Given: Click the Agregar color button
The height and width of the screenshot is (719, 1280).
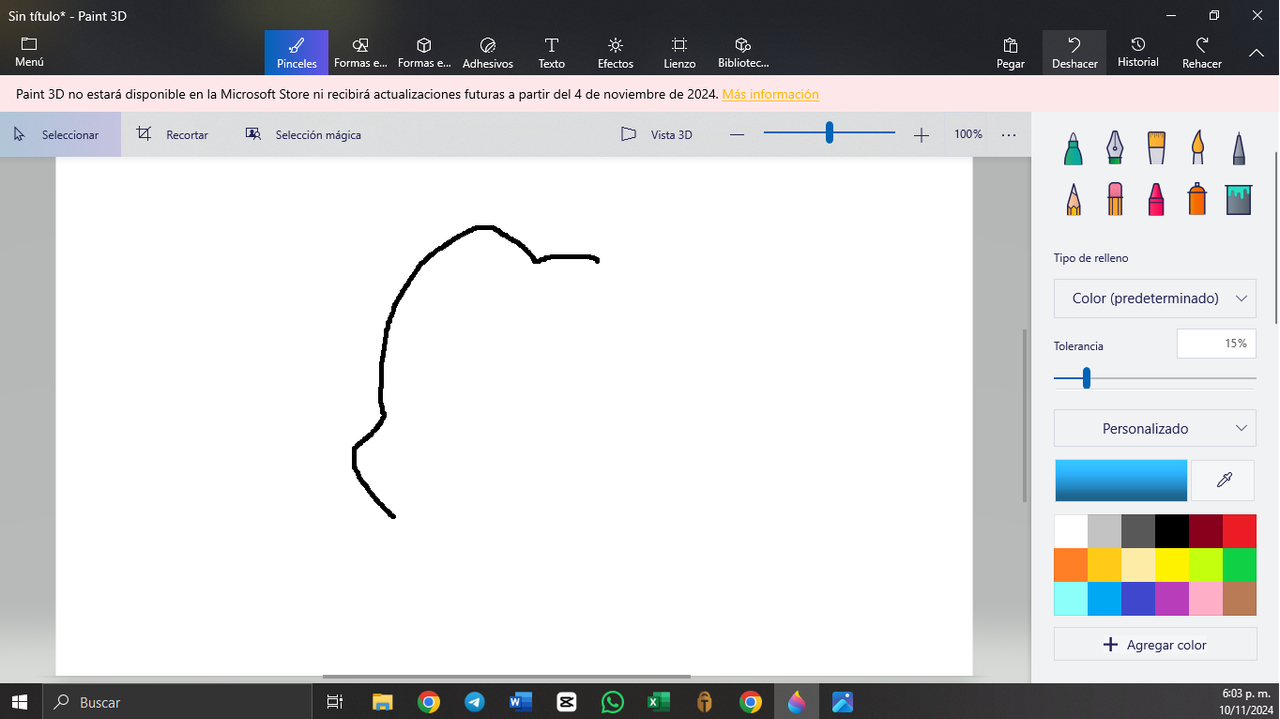Looking at the screenshot, I should (1155, 645).
